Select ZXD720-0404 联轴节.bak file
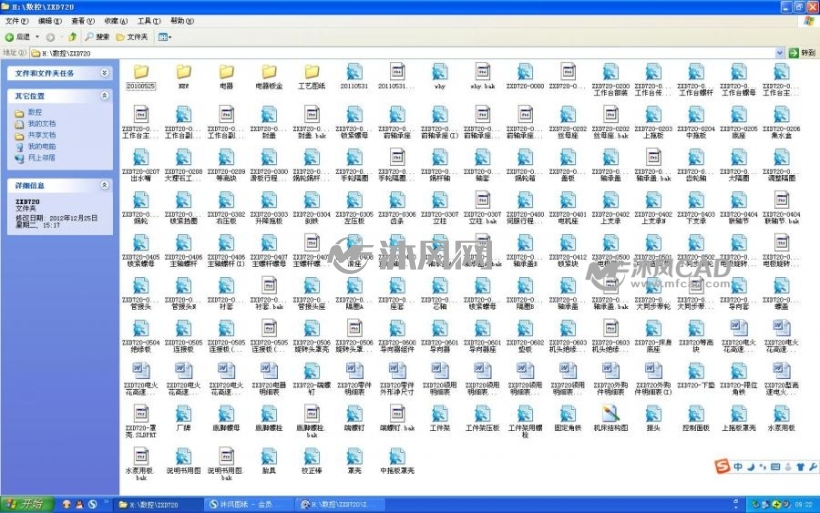Image resolution: width=820 pixels, height=513 pixels. [x=781, y=209]
